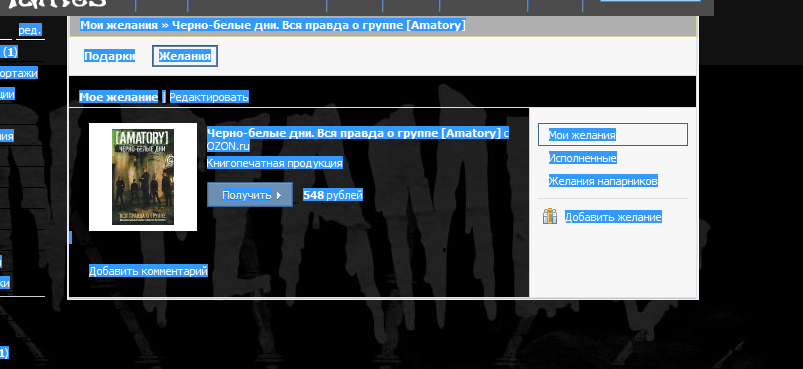
Task: Open Желания напарников list
Action: click(603, 181)
